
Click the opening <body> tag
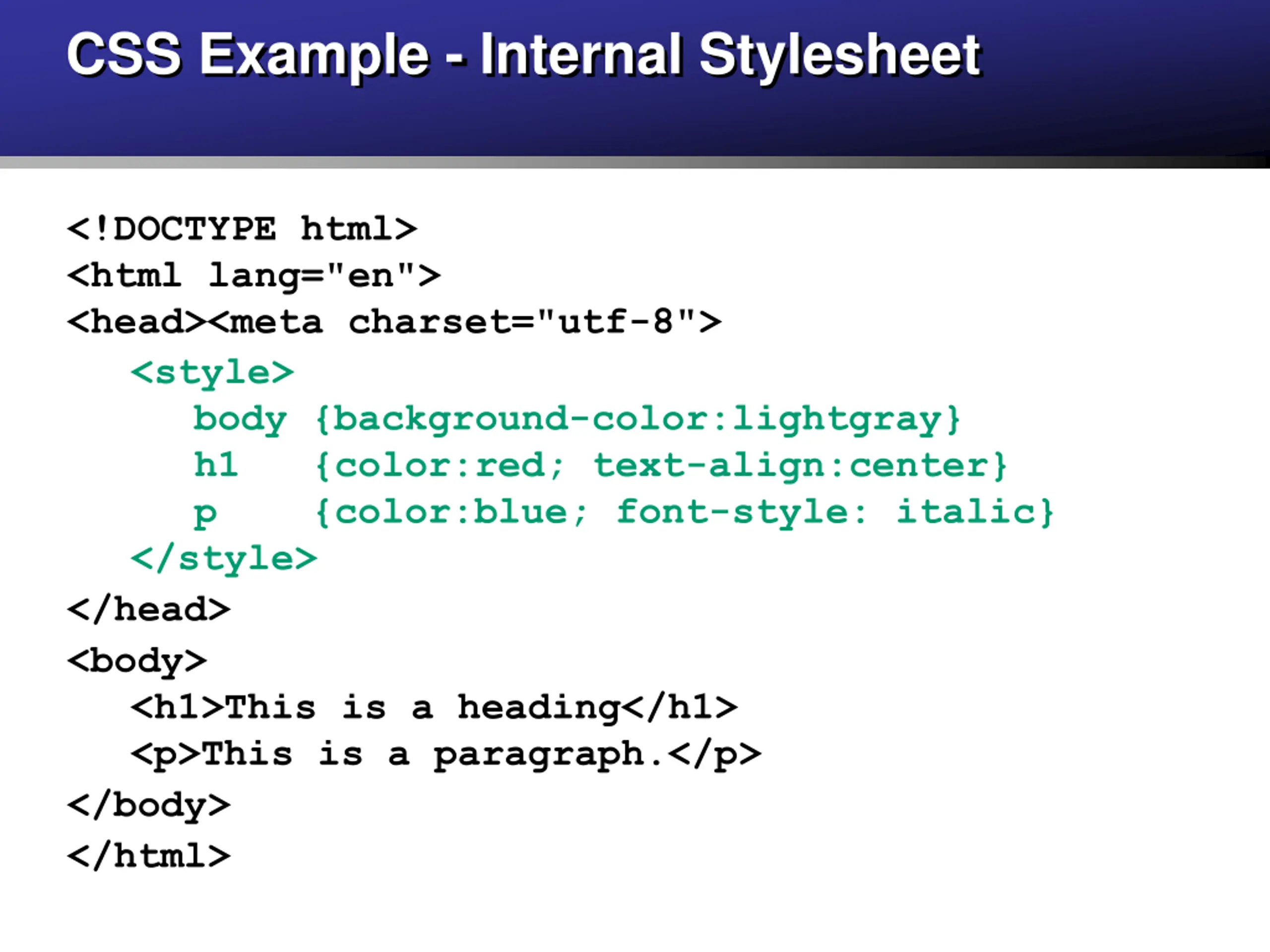point(136,661)
